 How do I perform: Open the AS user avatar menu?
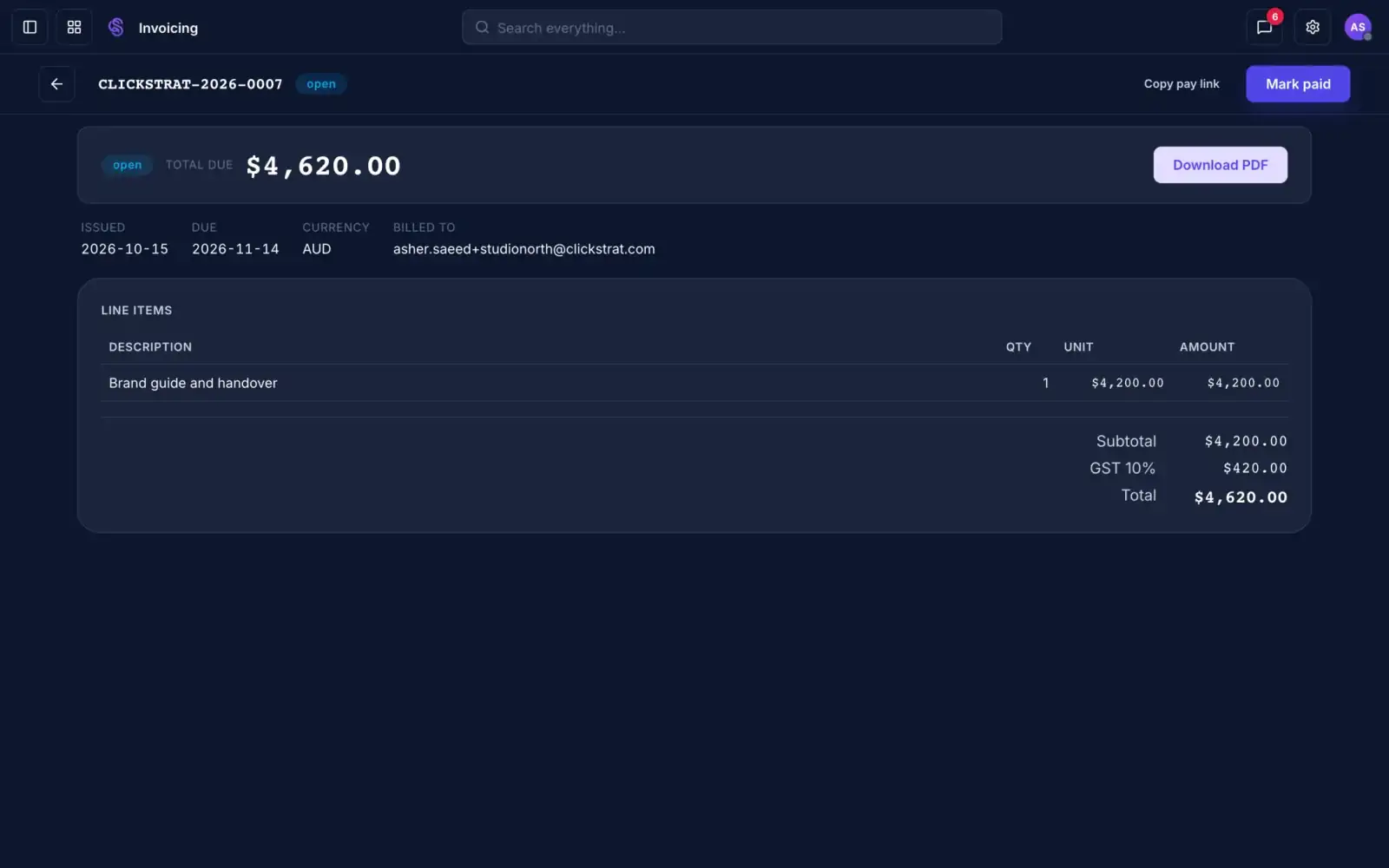1358,27
